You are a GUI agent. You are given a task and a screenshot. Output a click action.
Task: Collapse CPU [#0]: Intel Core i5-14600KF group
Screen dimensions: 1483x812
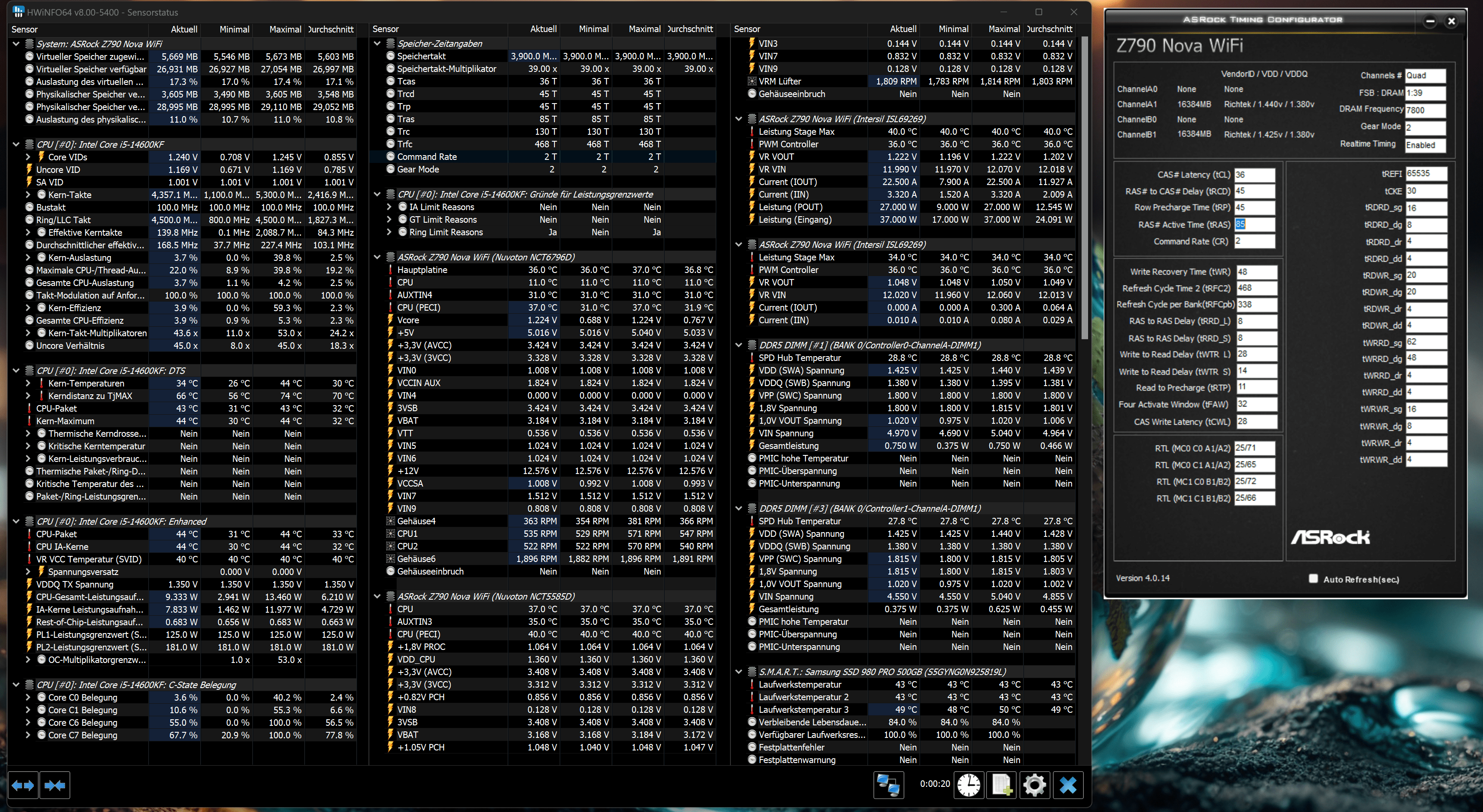(x=16, y=144)
